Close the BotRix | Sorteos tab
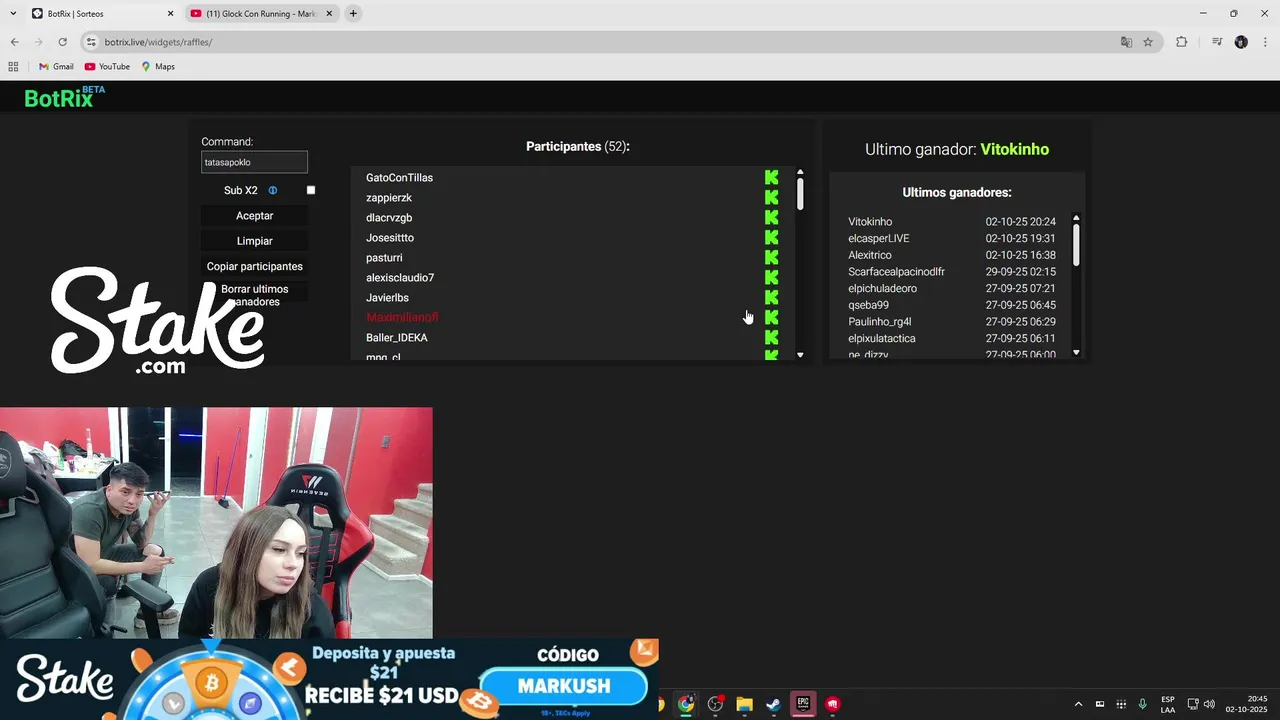The image size is (1280, 720). click(x=170, y=14)
